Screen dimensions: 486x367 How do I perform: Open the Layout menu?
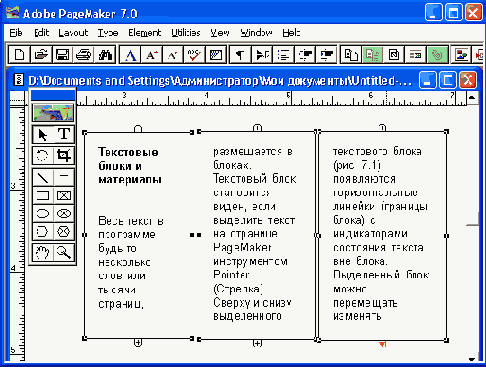click(x=73, y=33)
